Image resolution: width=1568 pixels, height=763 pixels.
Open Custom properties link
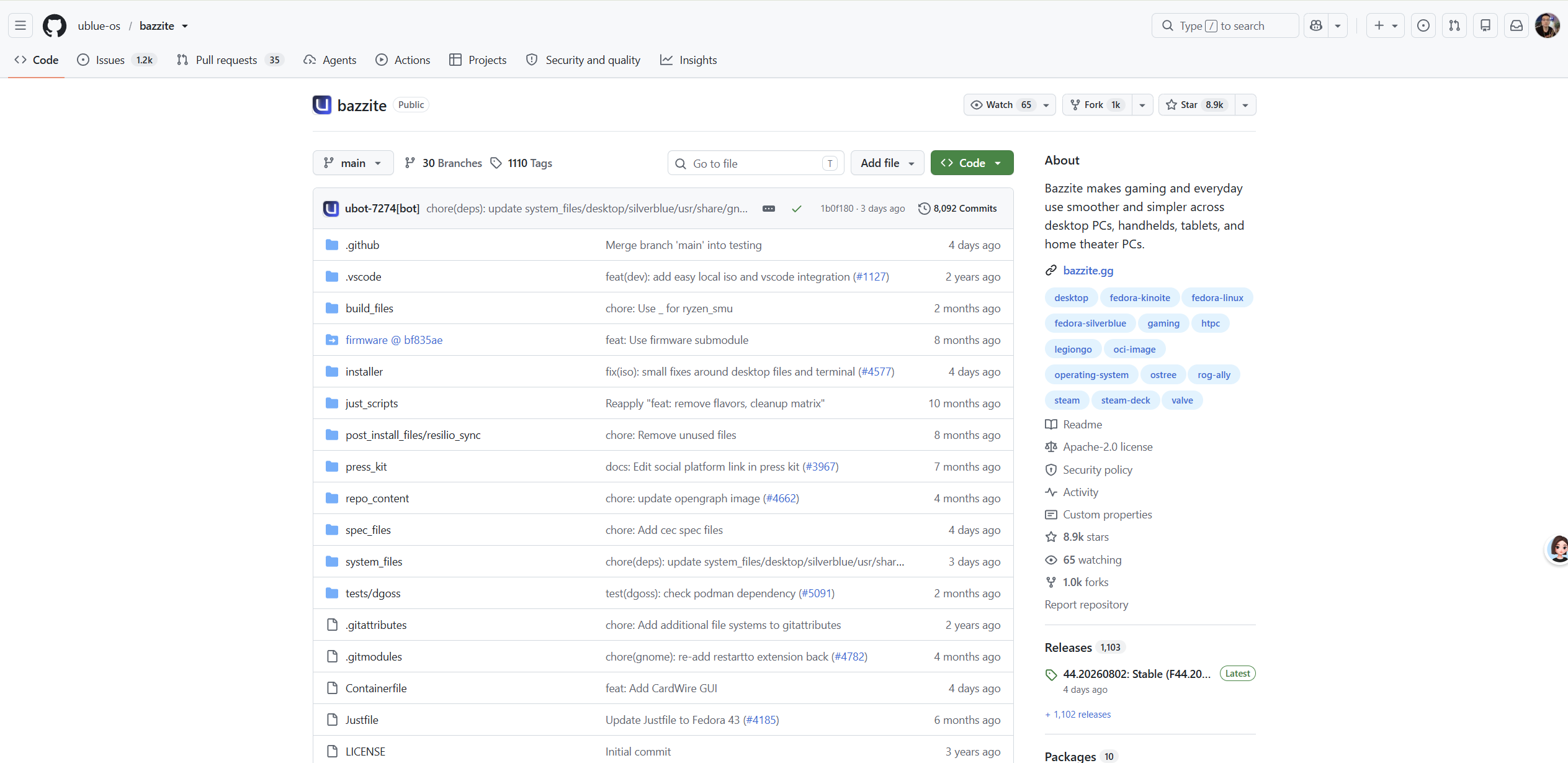click(1107, 515)
